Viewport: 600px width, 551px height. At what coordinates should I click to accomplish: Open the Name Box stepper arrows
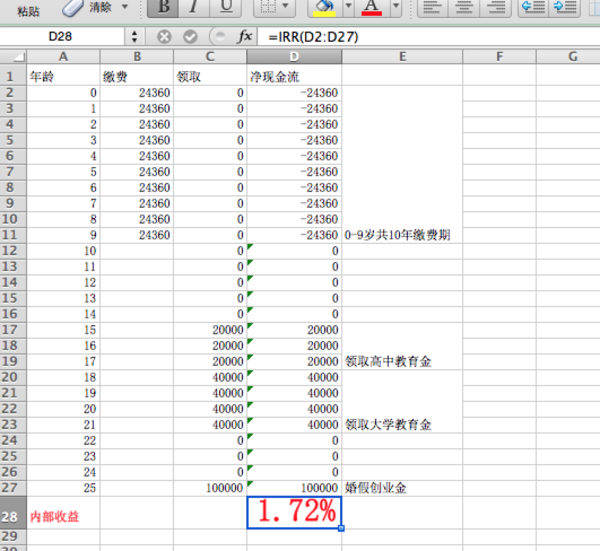point(134,37)
